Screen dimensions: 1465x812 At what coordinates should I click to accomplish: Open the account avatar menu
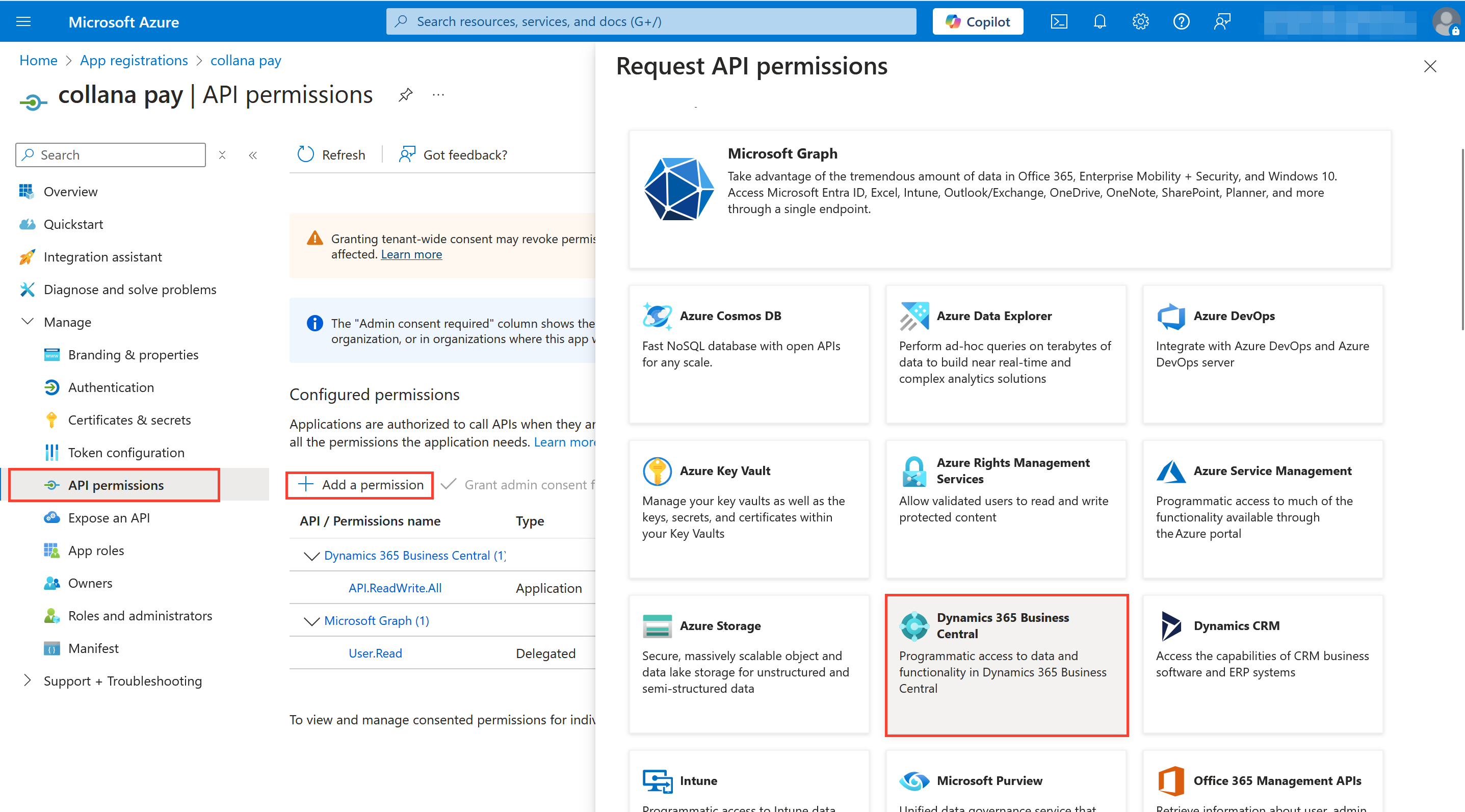1446,21
